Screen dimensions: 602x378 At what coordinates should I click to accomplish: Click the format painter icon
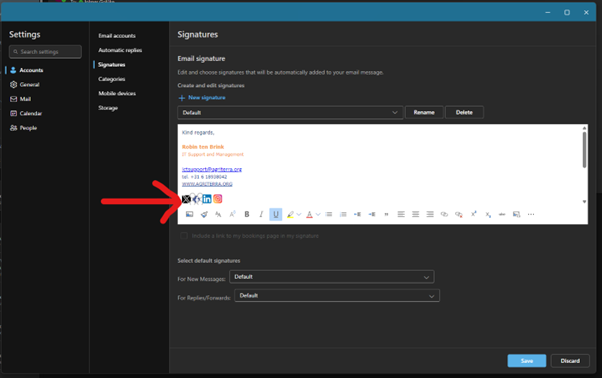click(x=204, y=214)
